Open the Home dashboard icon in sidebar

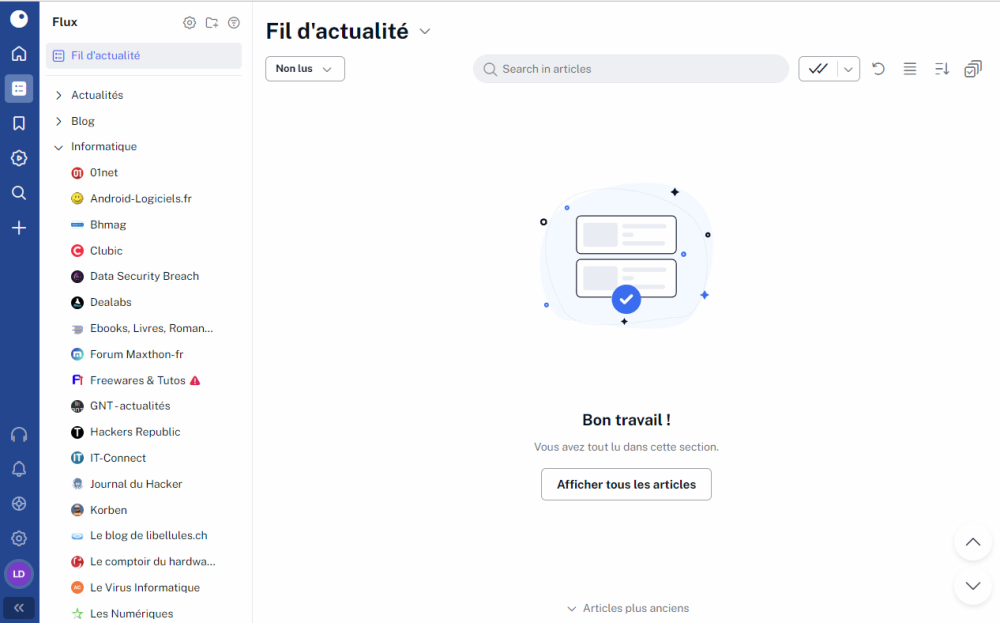pyautogui.click(x=19, y=54)
